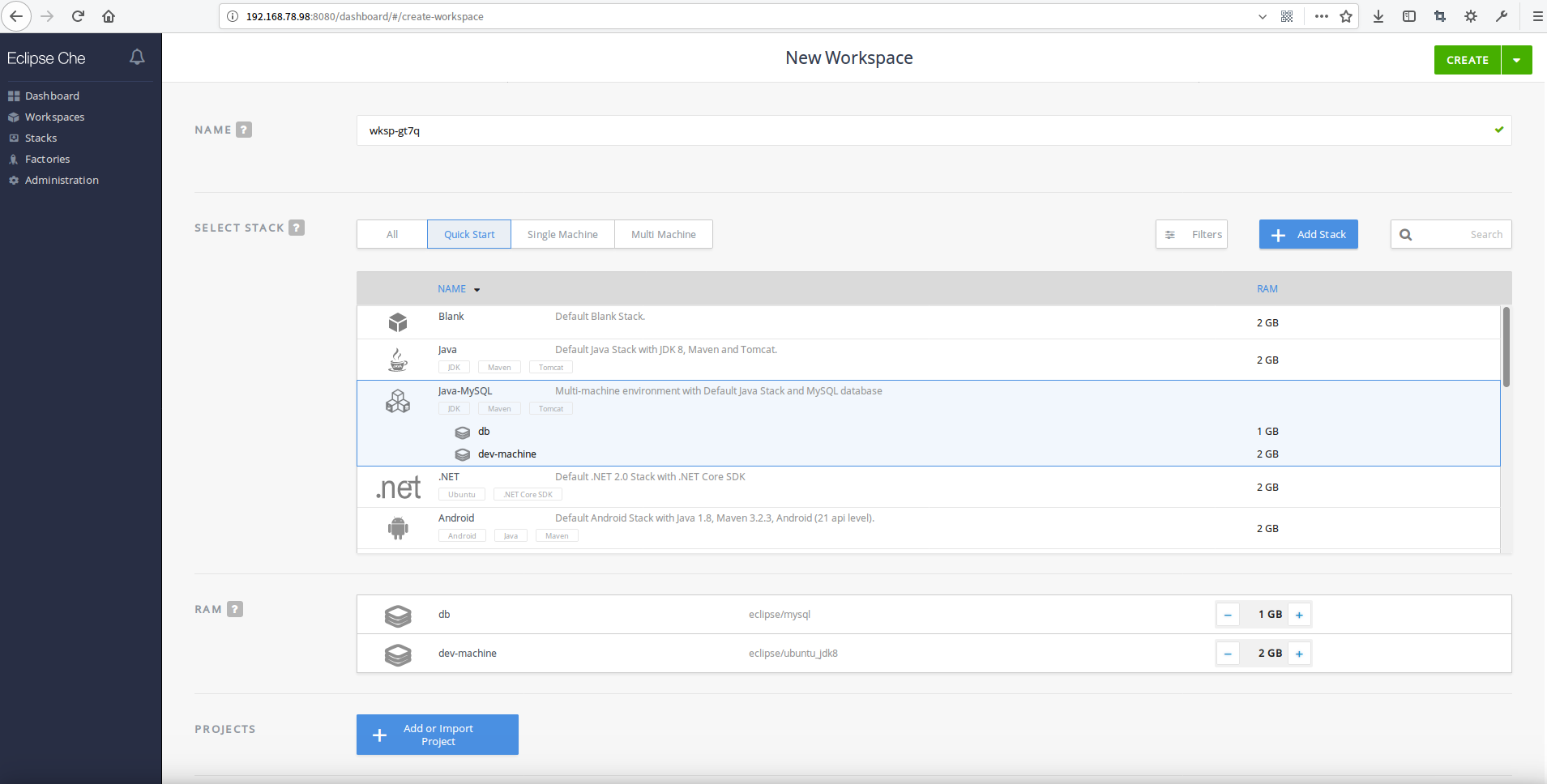Sort stacks by RAM column header

[x=1267, y=289]
